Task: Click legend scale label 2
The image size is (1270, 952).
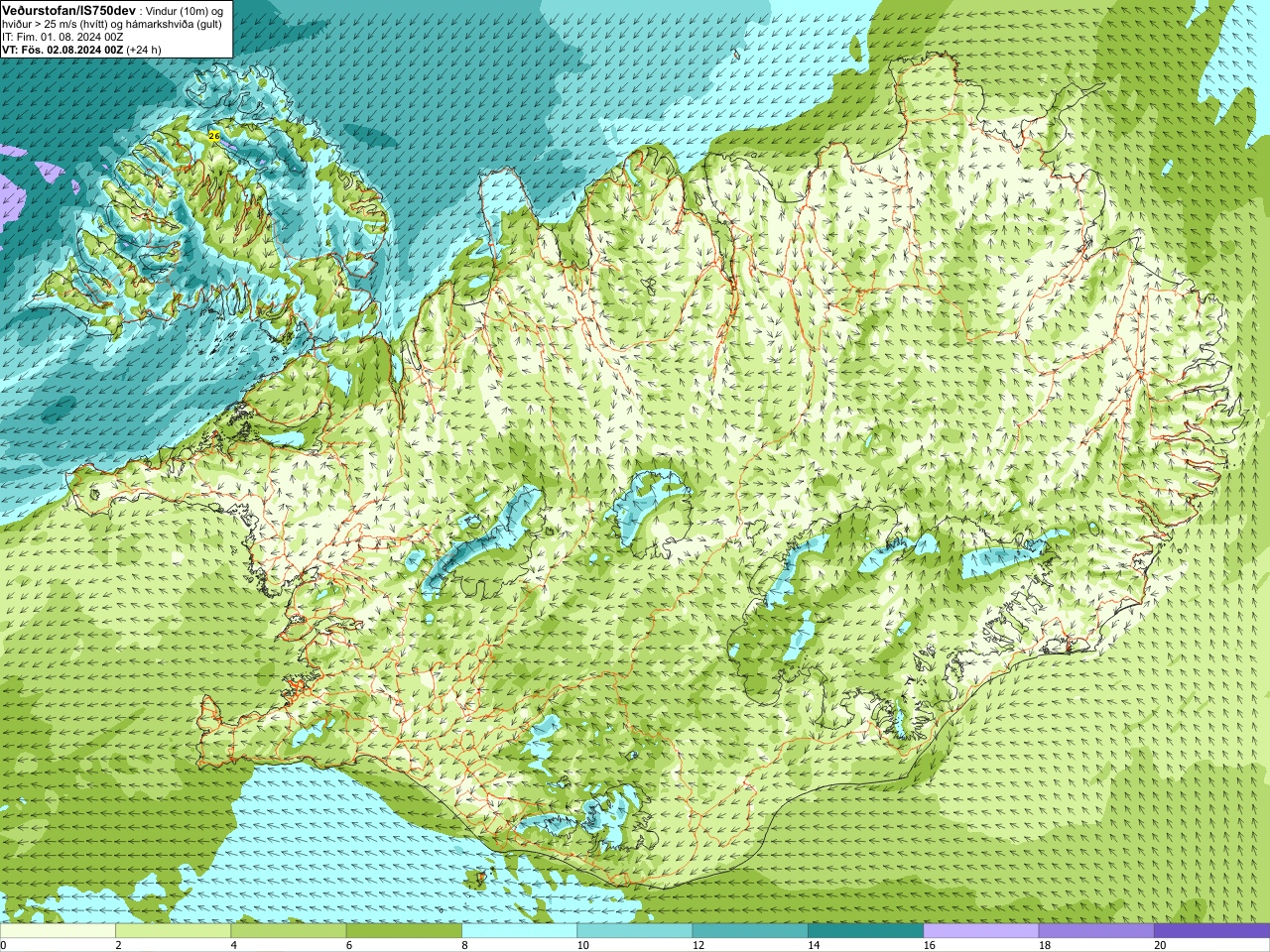Action: [117, 945]
